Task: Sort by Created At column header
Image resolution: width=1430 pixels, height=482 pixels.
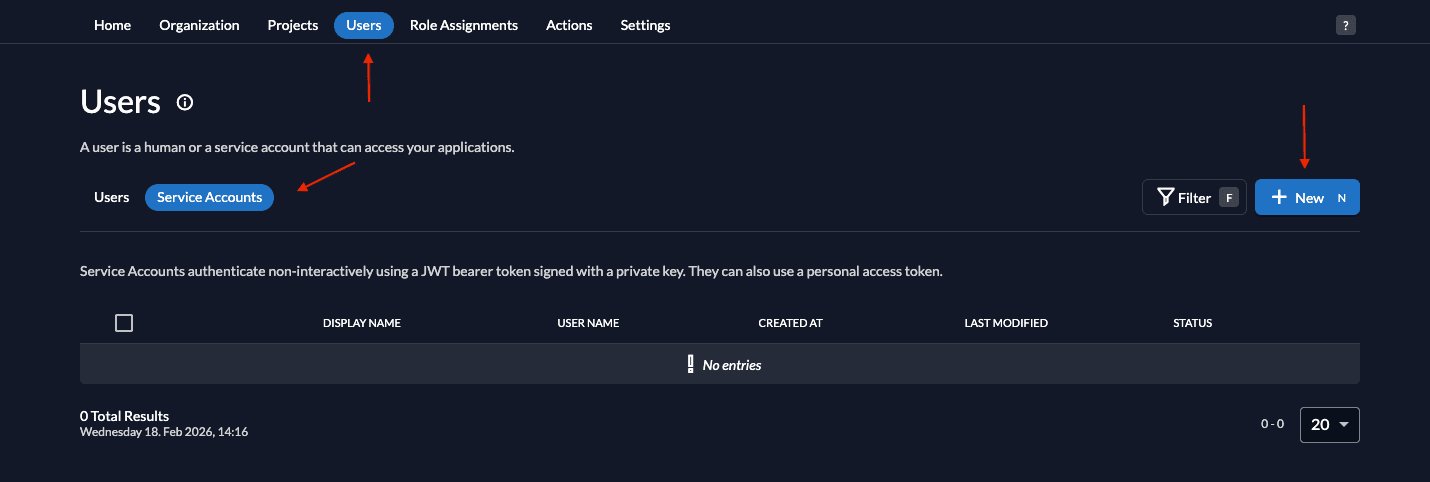Action: pyautogui.click(x=790, y=323)
